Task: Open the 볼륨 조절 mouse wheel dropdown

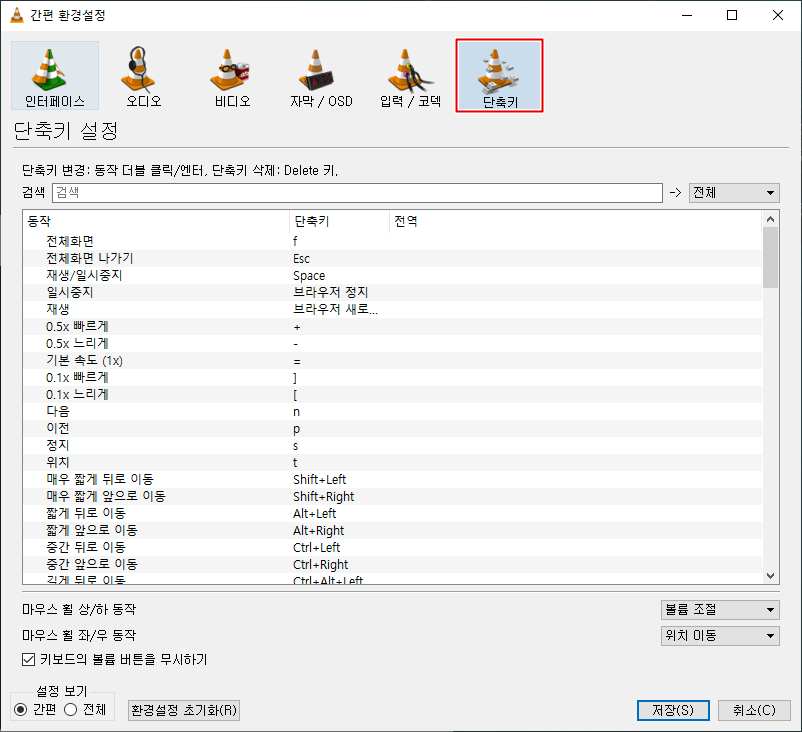Action: tap(720, 610)
